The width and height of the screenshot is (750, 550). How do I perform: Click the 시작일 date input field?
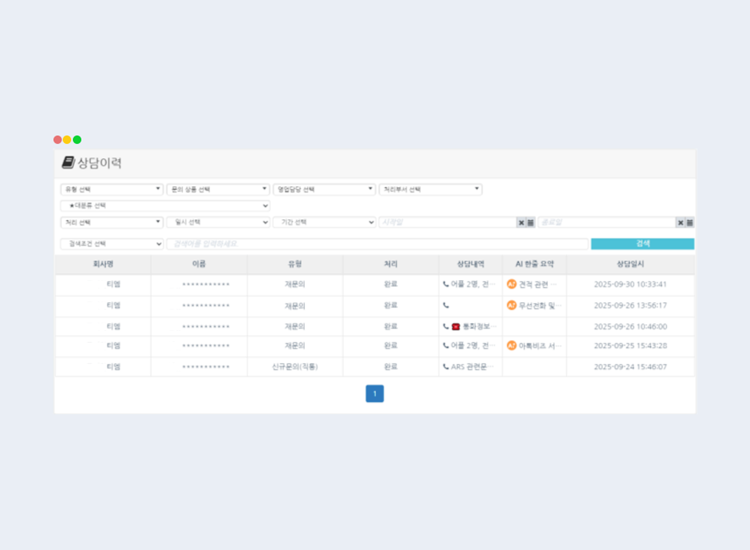(x=446, y=223)
